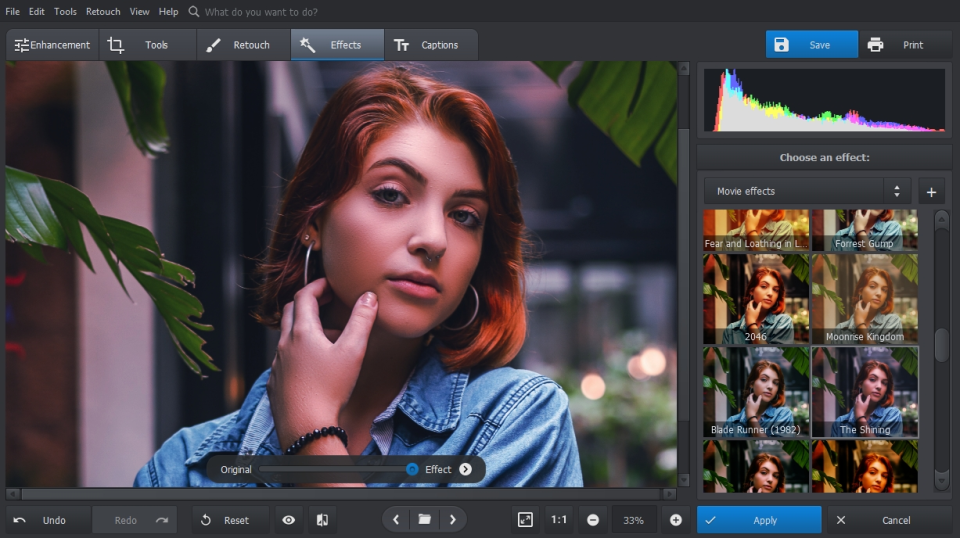Switch to the Enhancement tab
Screen dimensions: 960x538
52,45
